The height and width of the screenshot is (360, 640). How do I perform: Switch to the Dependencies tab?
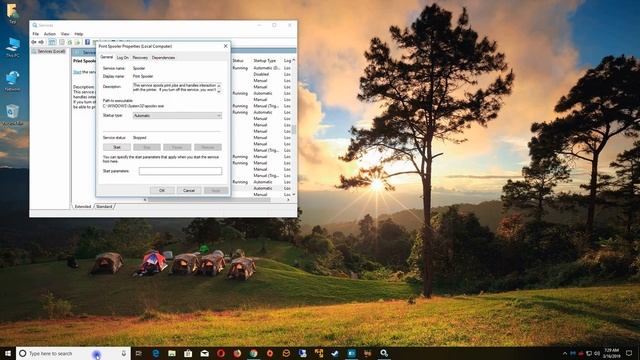tap(163, 58)
